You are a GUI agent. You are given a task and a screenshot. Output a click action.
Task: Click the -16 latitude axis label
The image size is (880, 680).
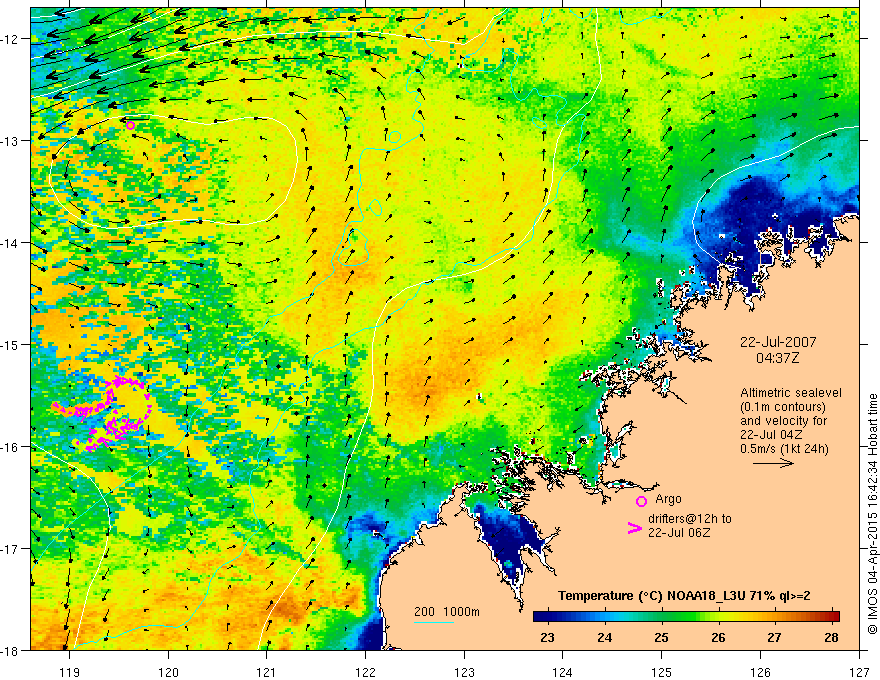(x=10, y=447)
